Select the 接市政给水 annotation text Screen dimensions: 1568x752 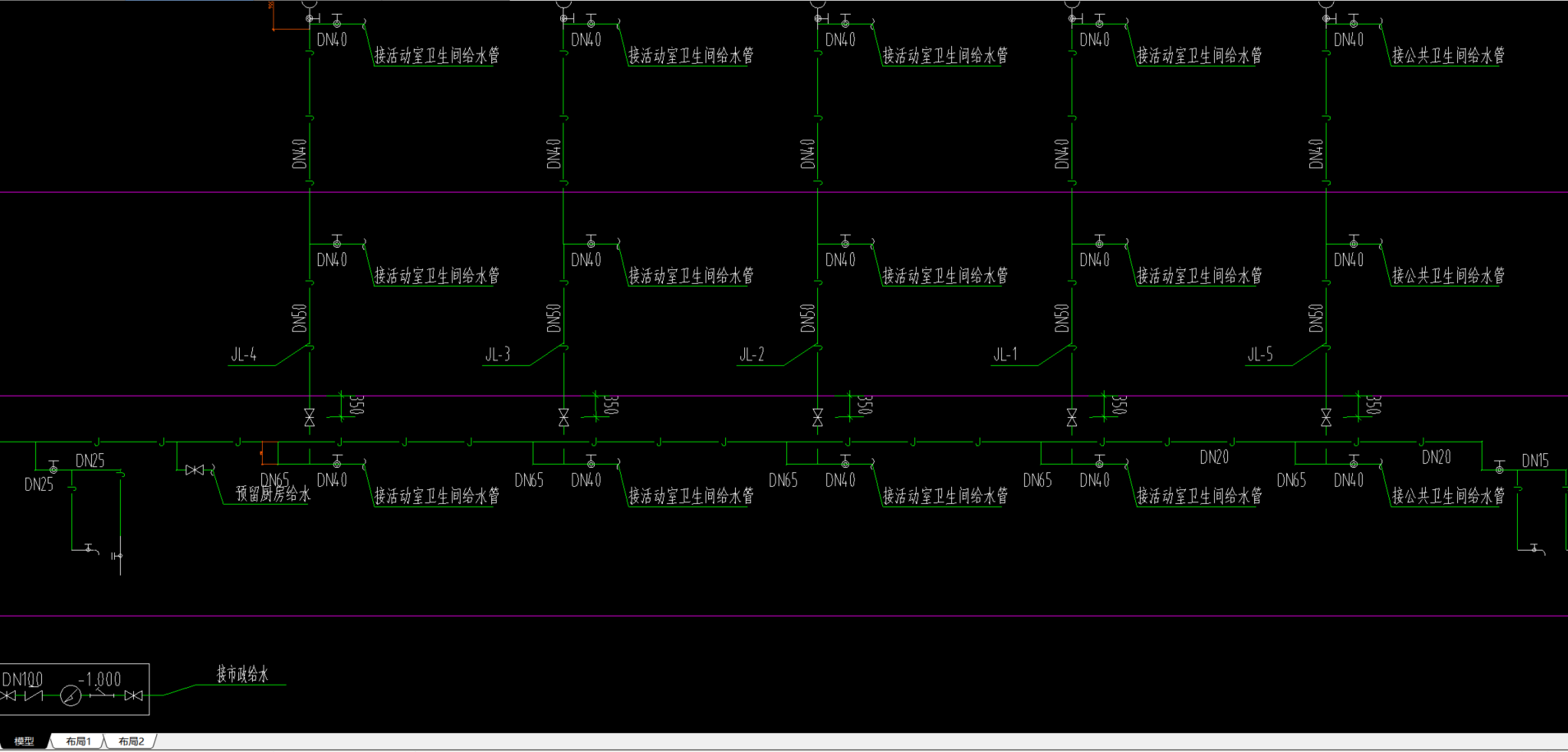point(242,675)
